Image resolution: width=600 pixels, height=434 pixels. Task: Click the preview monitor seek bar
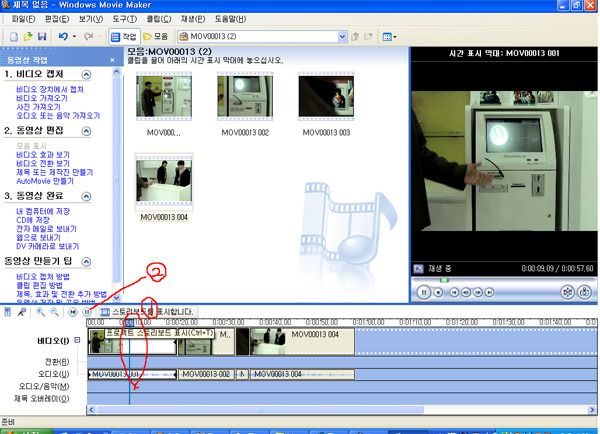[x=503, y=281]
